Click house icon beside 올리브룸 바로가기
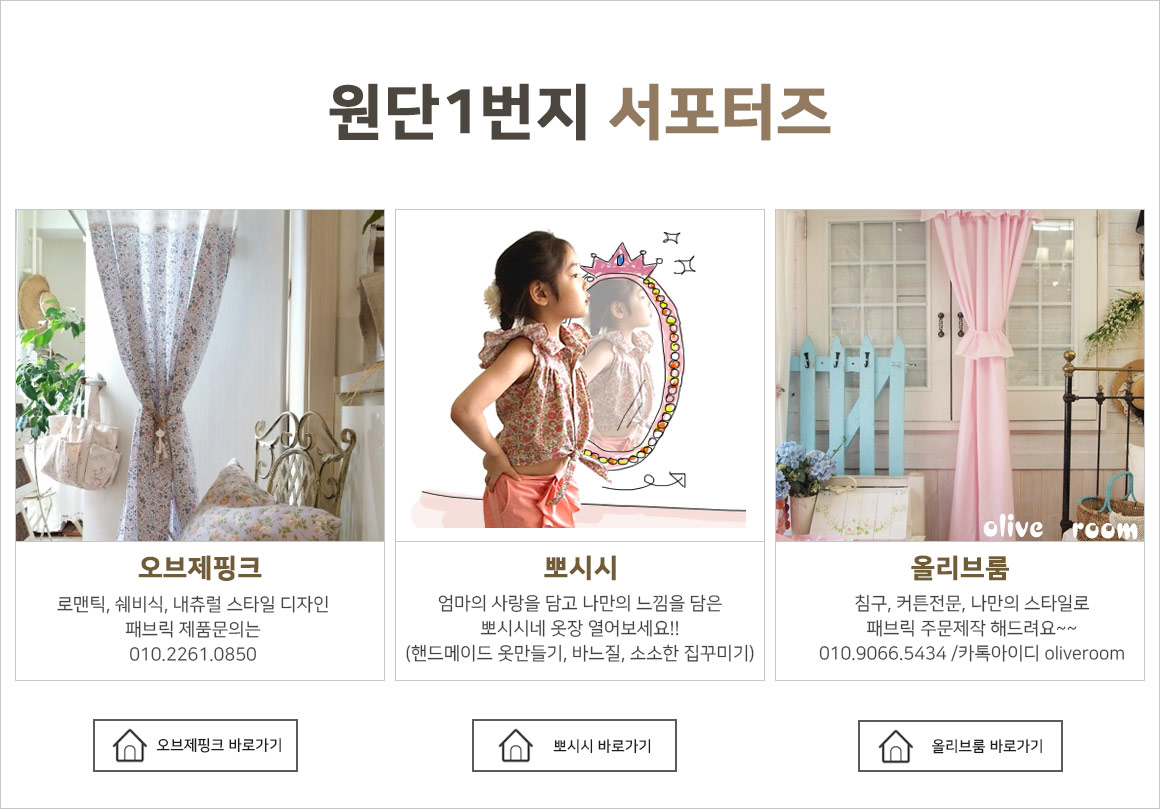Viewport: 1160px width, 809px height. click(x=896, y=745)
